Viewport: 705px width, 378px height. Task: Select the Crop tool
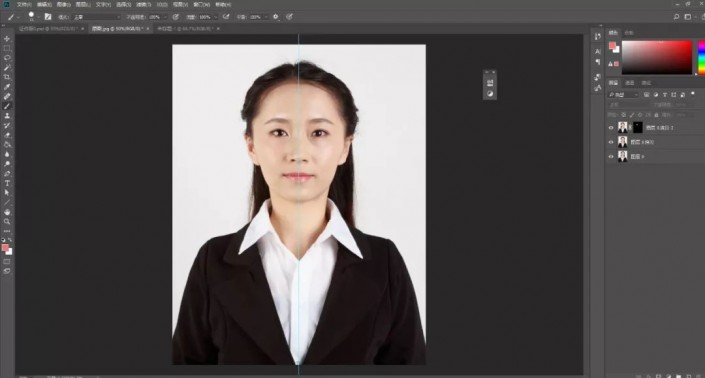(7, 77)
